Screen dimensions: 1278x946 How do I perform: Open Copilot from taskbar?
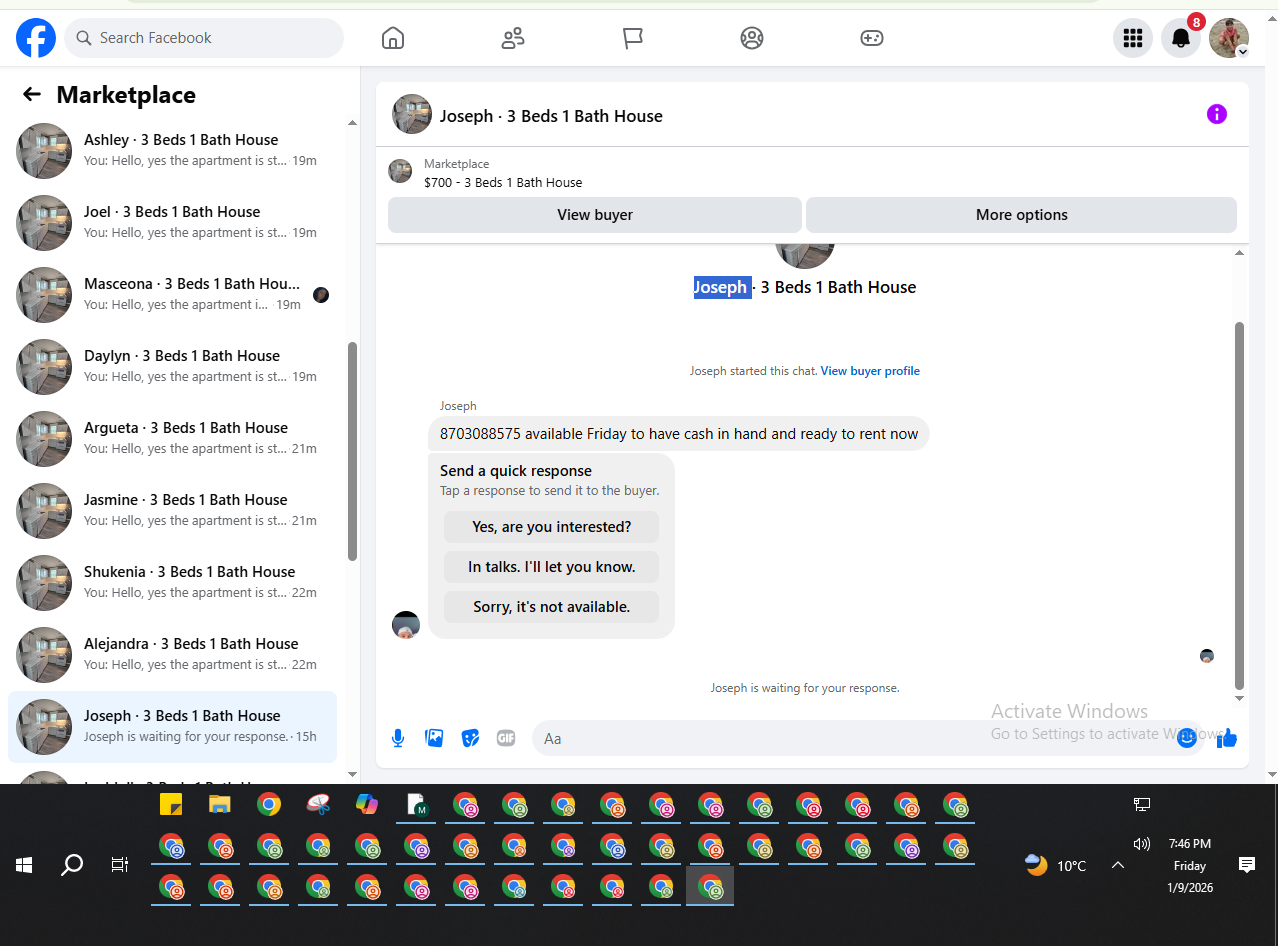(x=367, y=804)
